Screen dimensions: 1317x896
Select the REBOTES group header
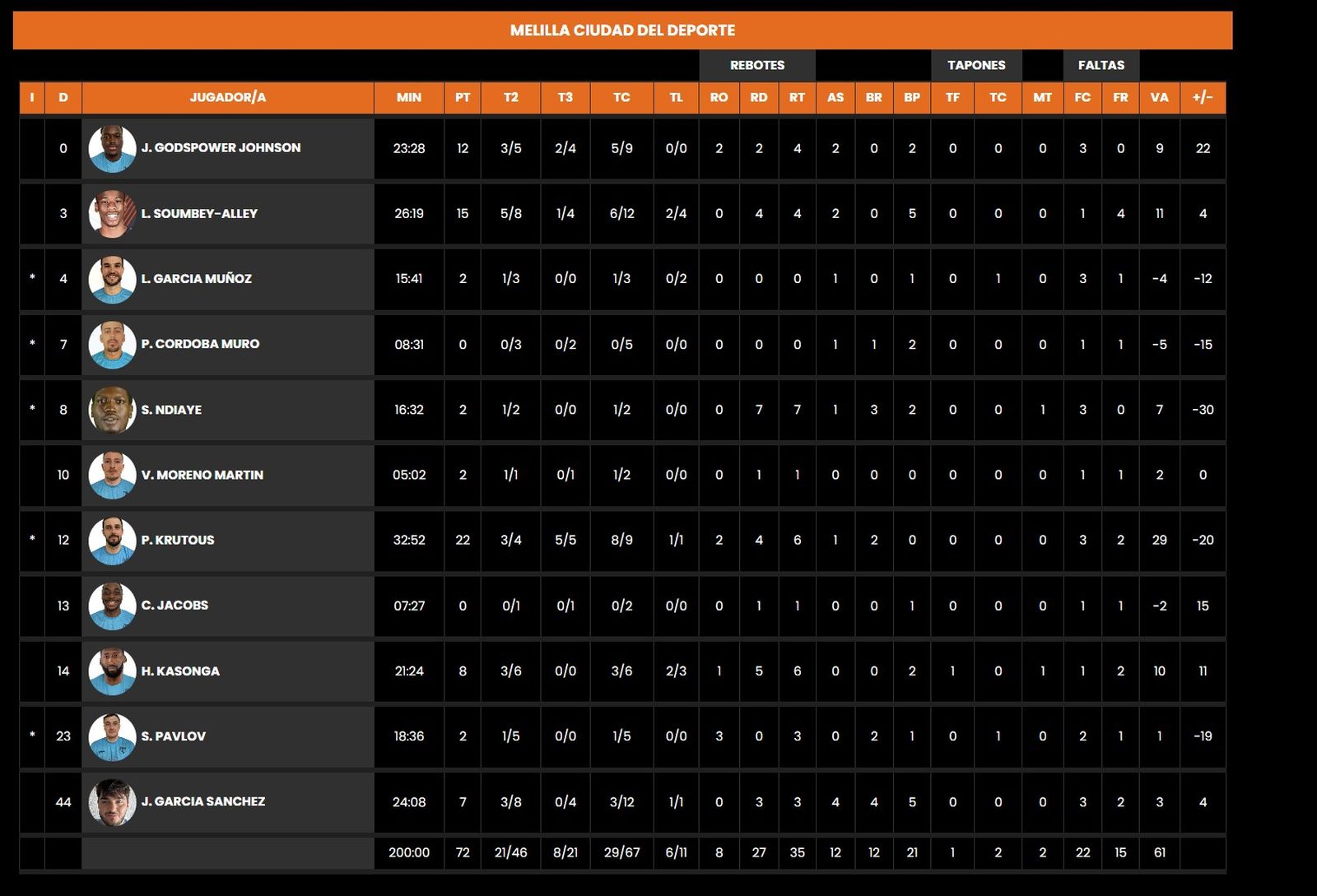pos(756,65)
